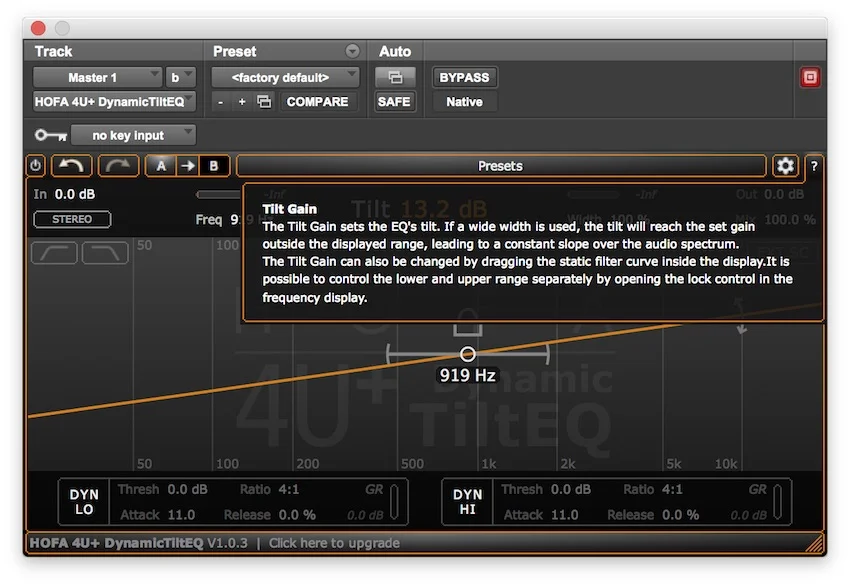Image resolution: width=850 pixels, height=585 pixels.
Task: Click the COMPARE button
Action: [318, 102]
